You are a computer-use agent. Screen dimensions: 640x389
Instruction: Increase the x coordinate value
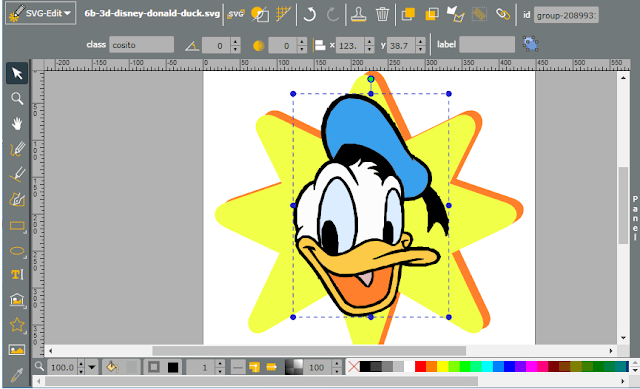369,41
